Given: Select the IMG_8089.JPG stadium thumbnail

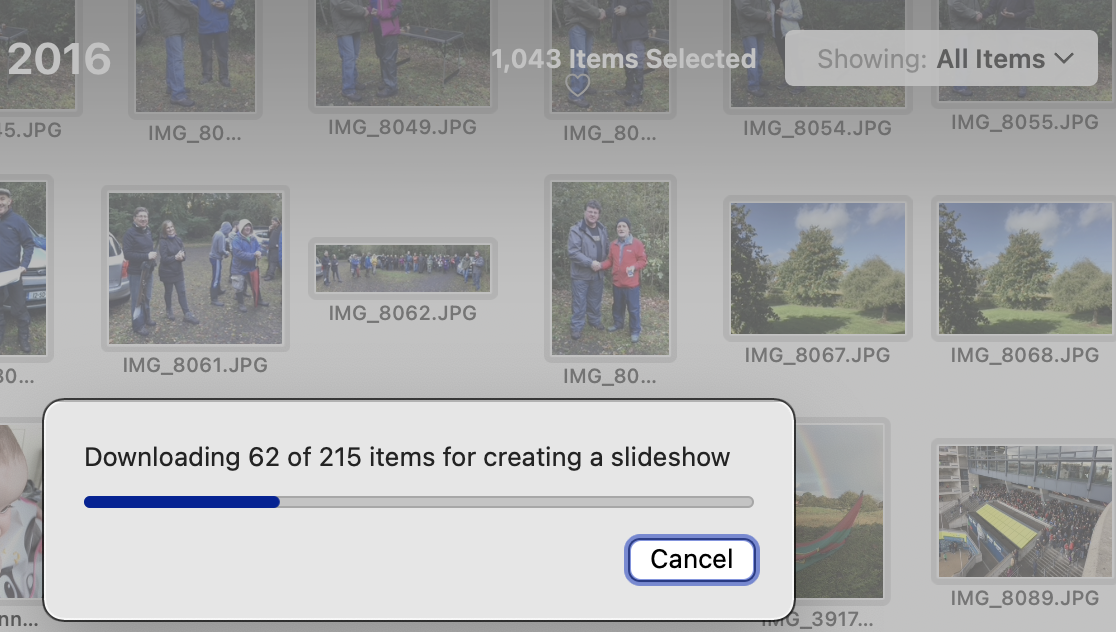Looking at the screenshot, I should coord(1025,511).
